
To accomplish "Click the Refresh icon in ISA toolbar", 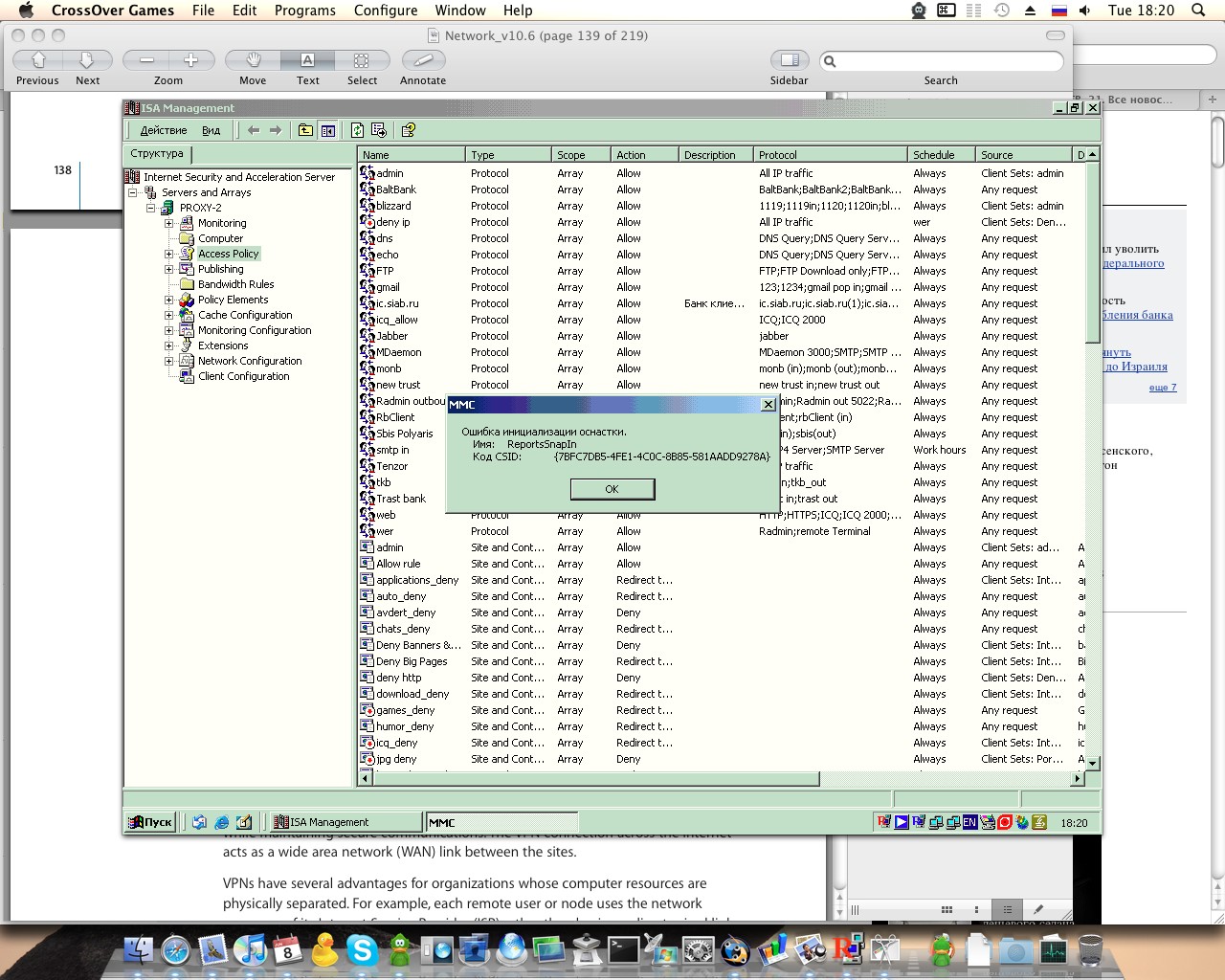I will (x=357, y=130).
